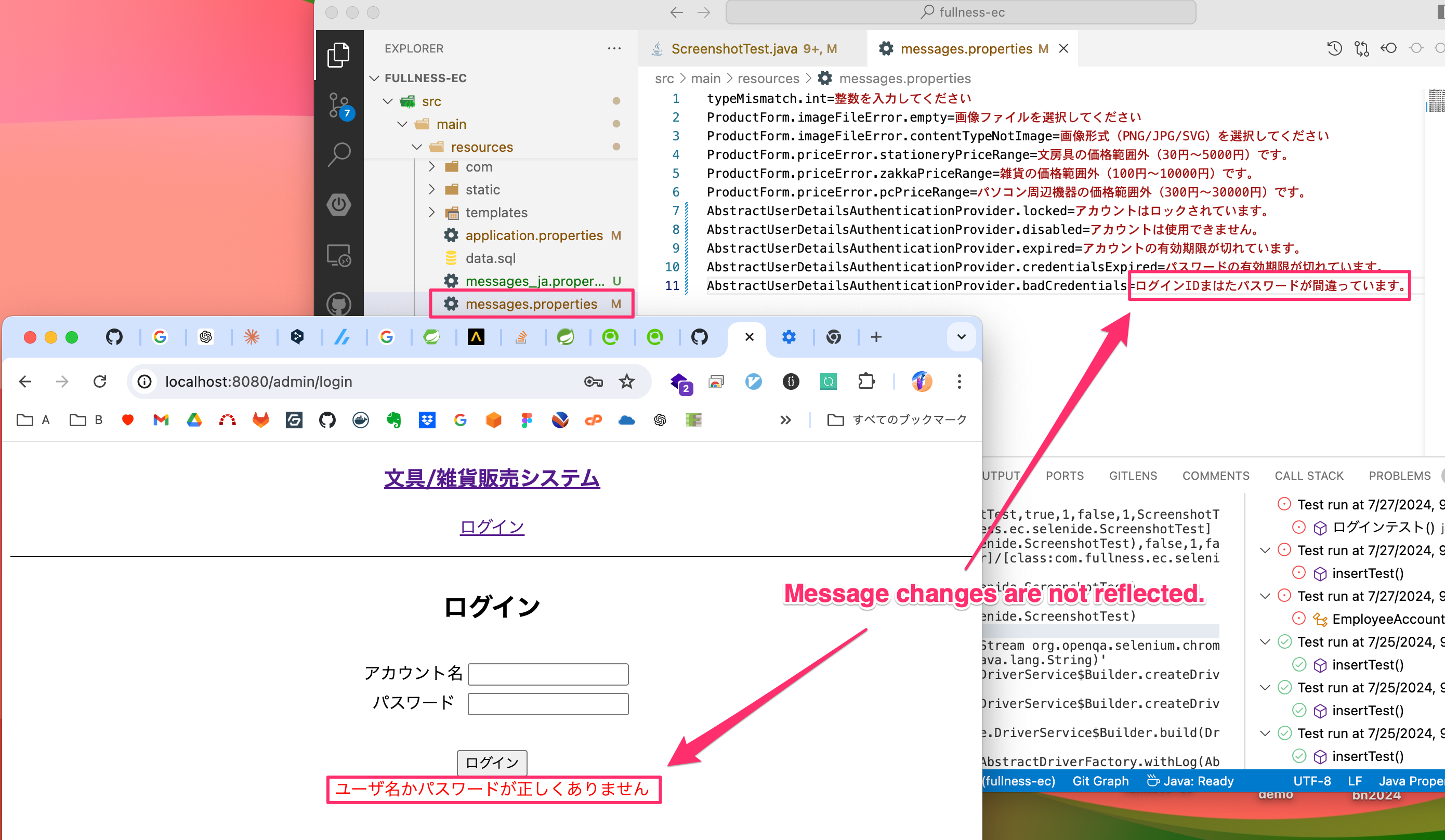Viewport: 1445px width, 840px height.
Task: Reload the localhost login page
Action: (100, 382)
